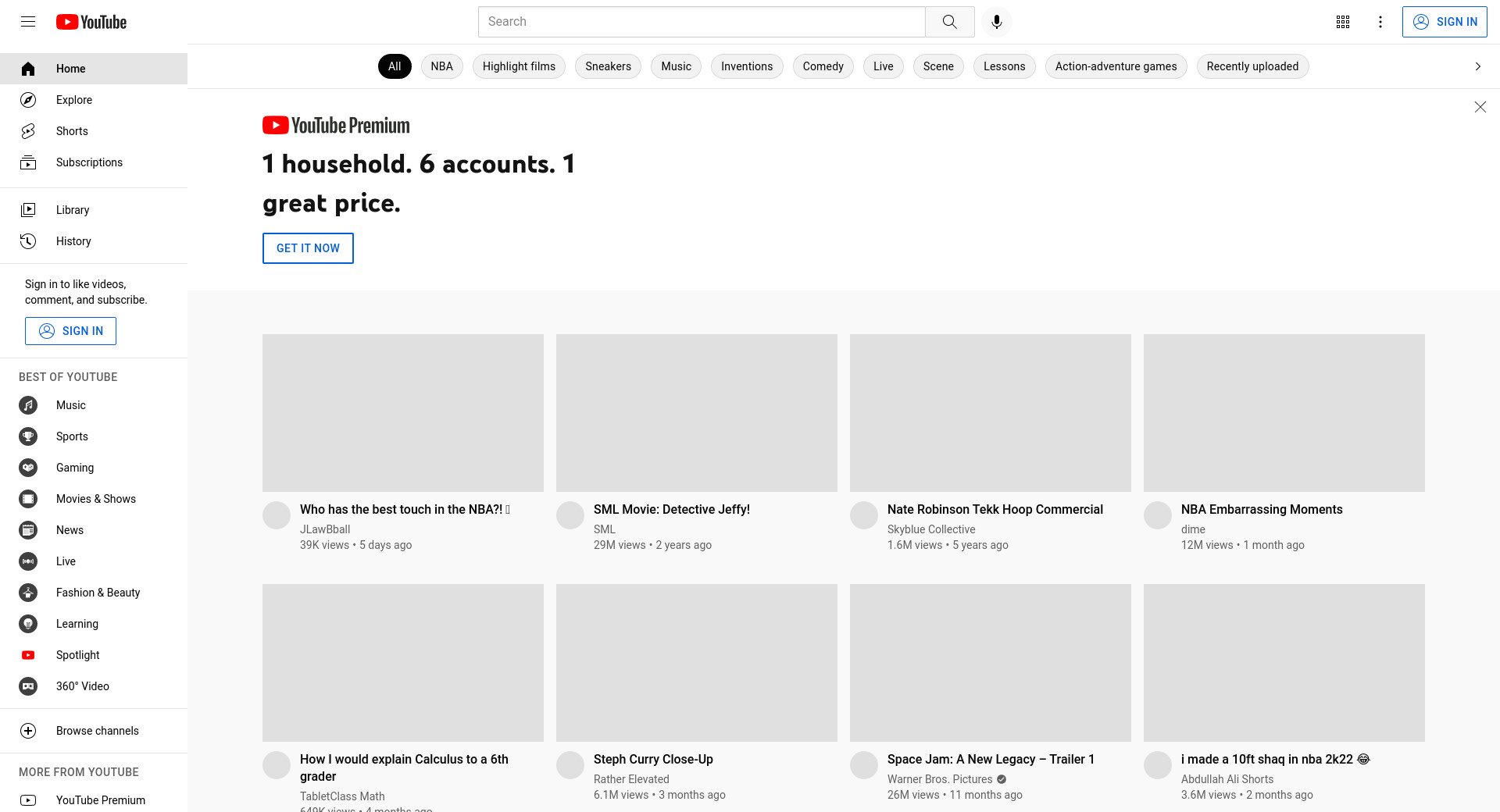
Task: Show more category chips with right arrow
Action: coord(1477,66)
